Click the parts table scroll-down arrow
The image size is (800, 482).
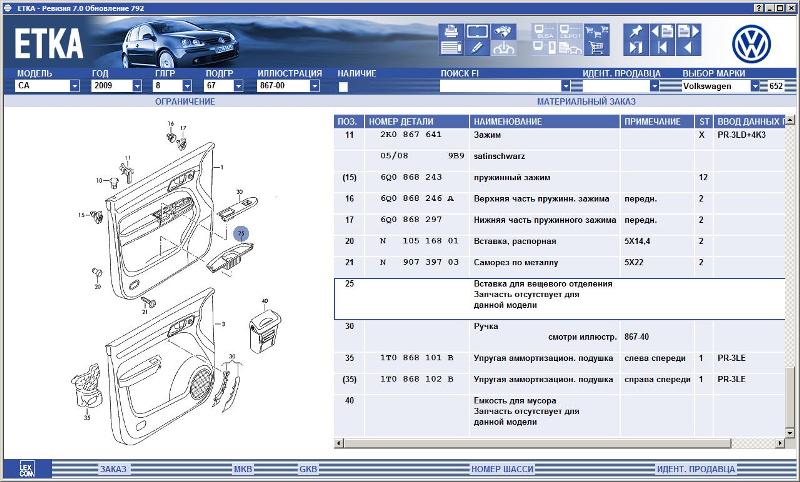(790, 433)
